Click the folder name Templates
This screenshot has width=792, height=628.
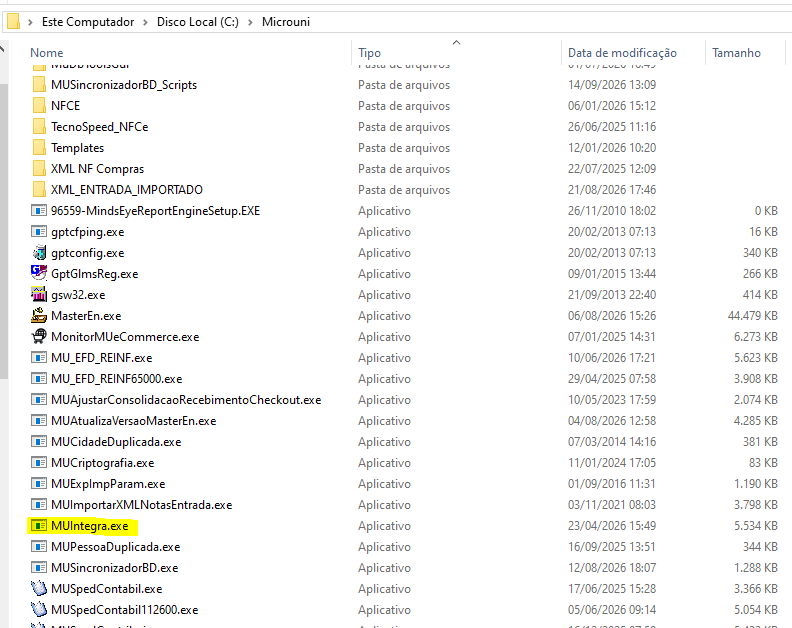coord(77,148)
